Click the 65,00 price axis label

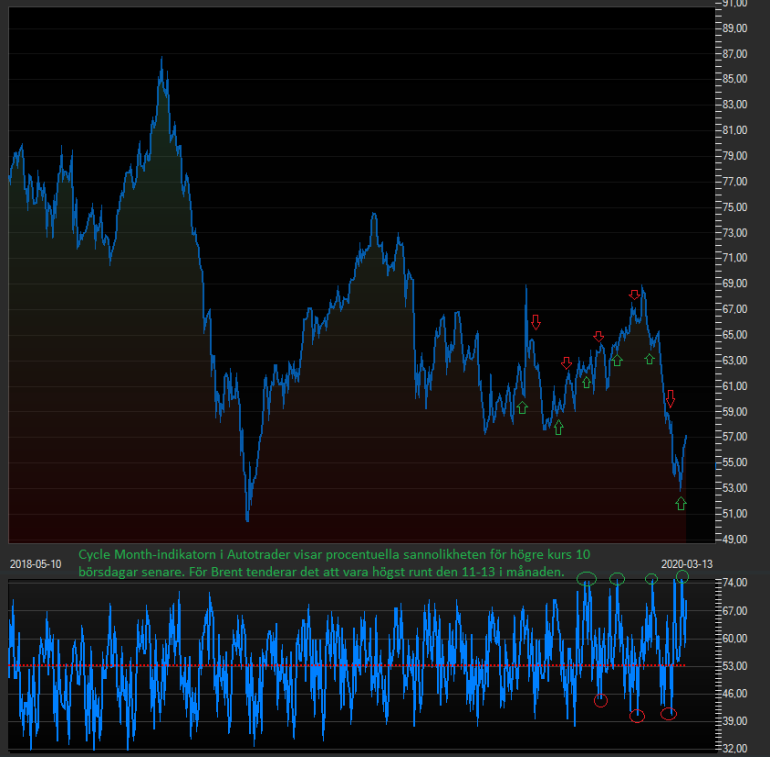click(735, 335)
